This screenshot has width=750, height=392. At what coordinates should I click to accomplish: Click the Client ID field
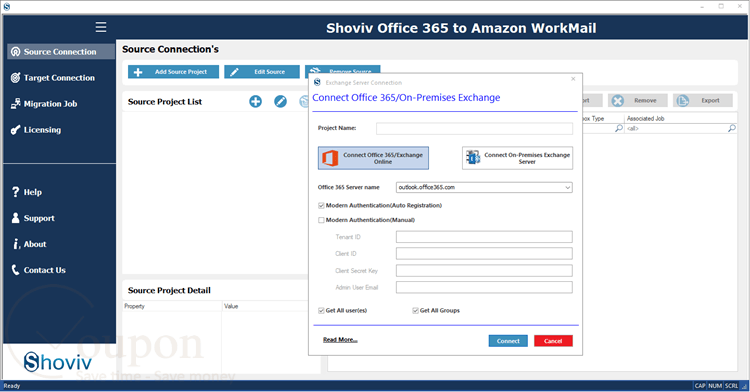click(x=484, y=253)
